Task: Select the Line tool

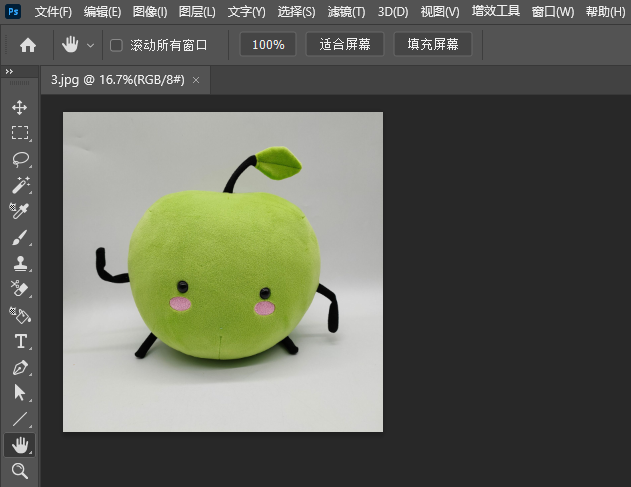Action: 20,419
